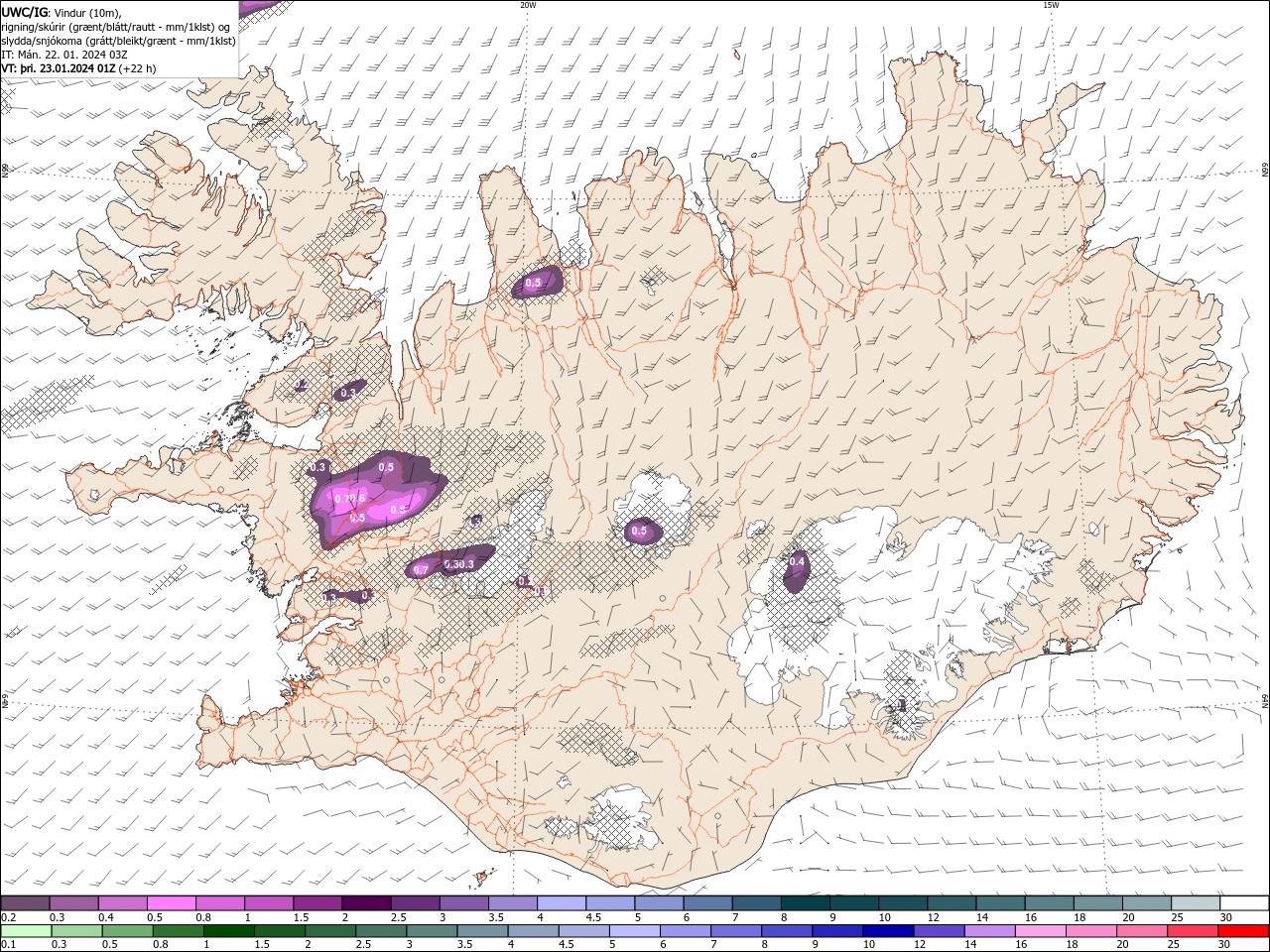1270x952 pixels.
Task: Click the dark teal snow swatch labeled 8
Action: pos(806,903)
